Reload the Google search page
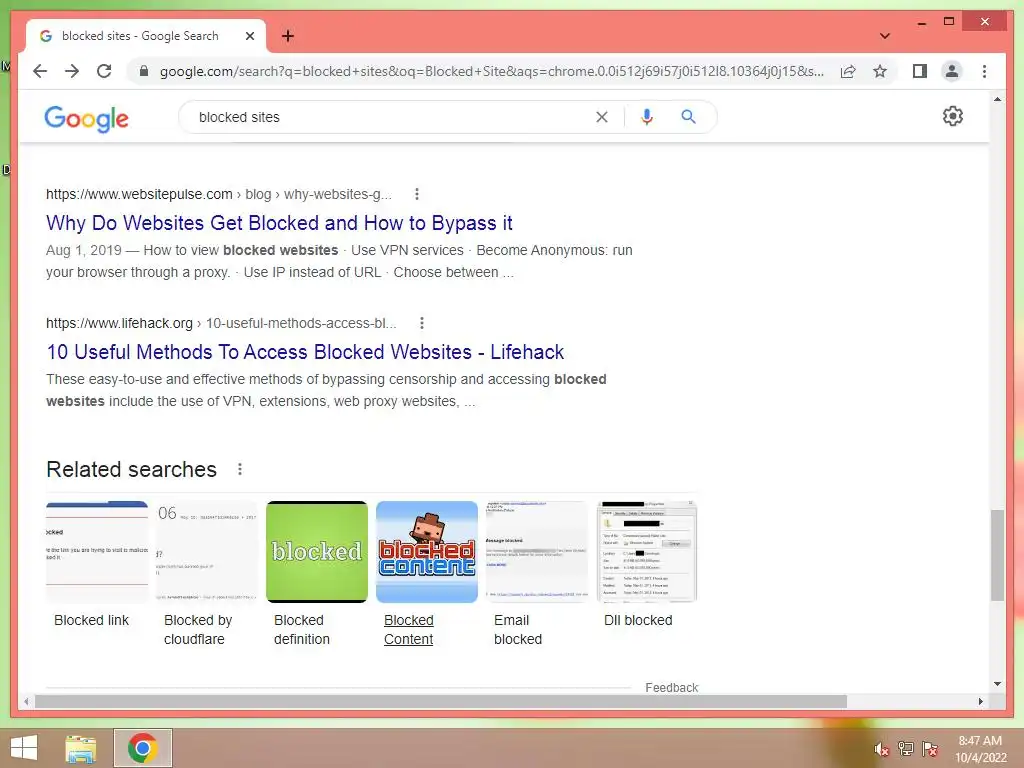1024x768 pixels. coord(104,71)
